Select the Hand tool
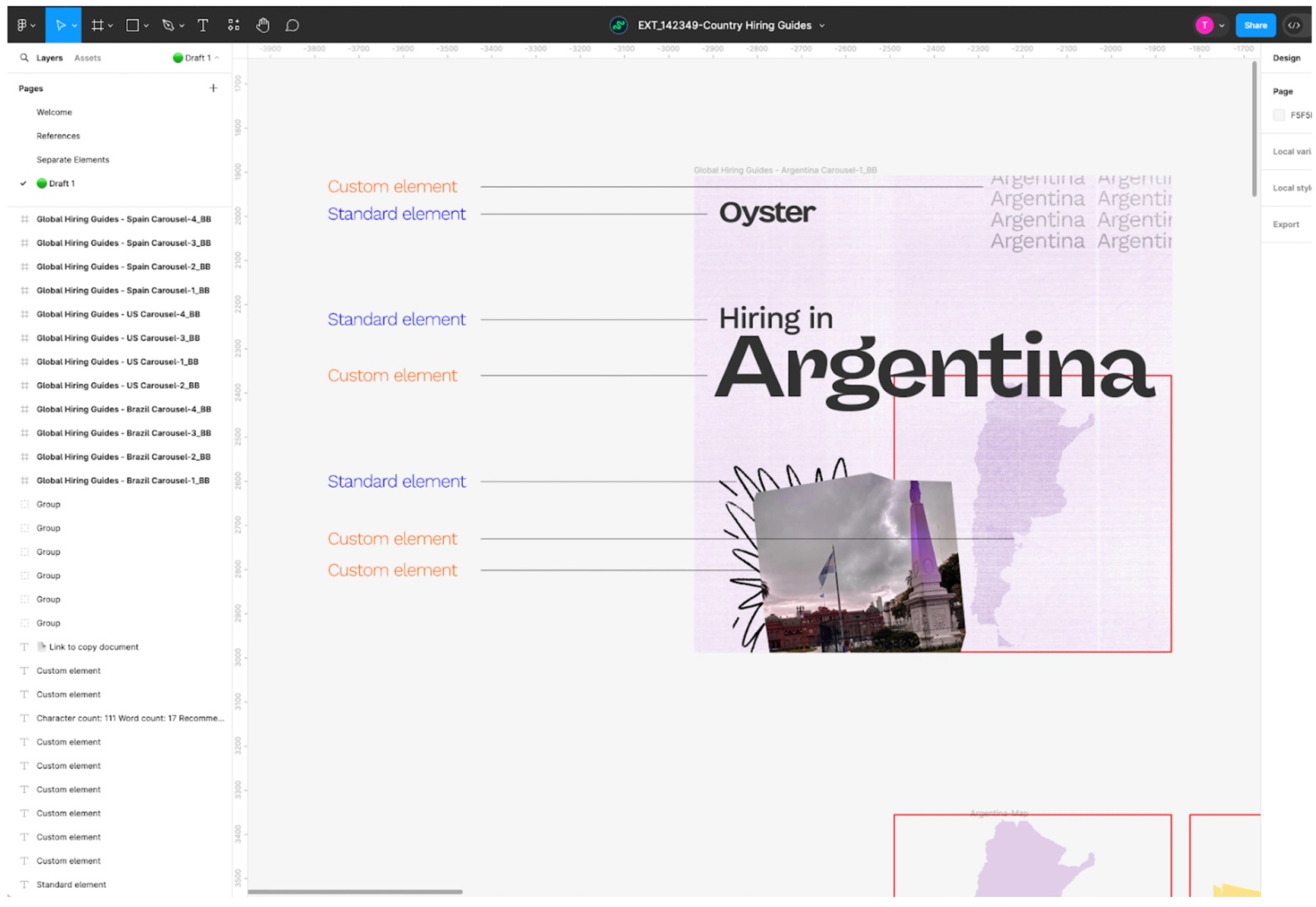This screenshot has height=907, width=1316. [x=263, y=25]
